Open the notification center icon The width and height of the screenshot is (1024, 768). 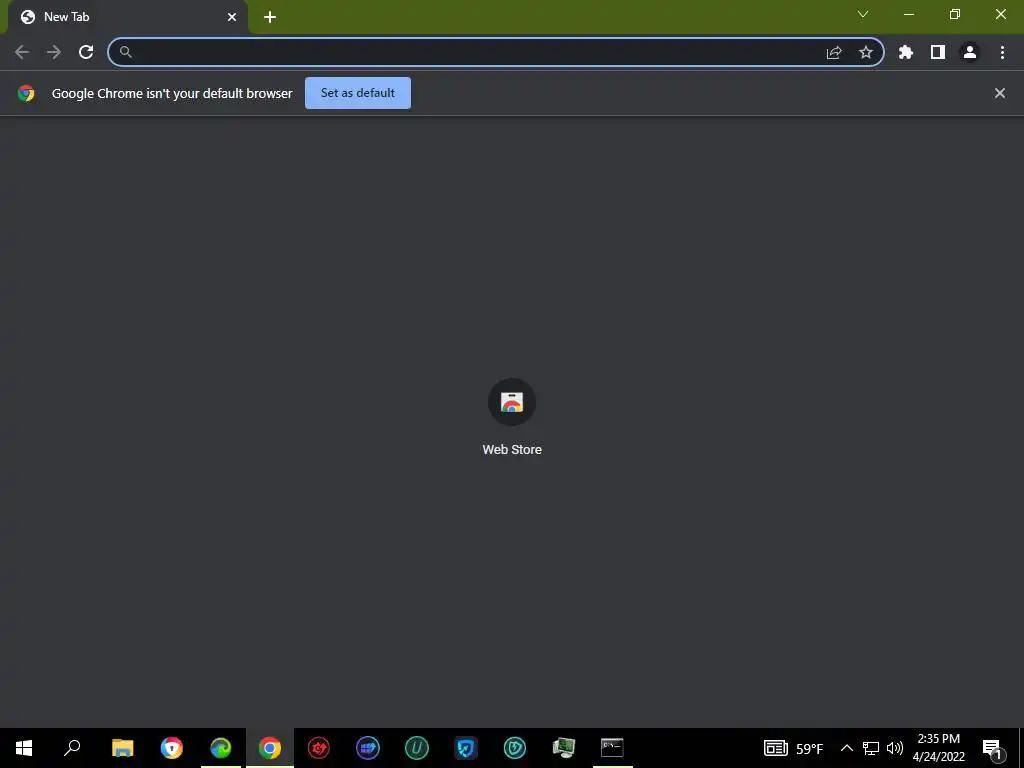[992, 748]
